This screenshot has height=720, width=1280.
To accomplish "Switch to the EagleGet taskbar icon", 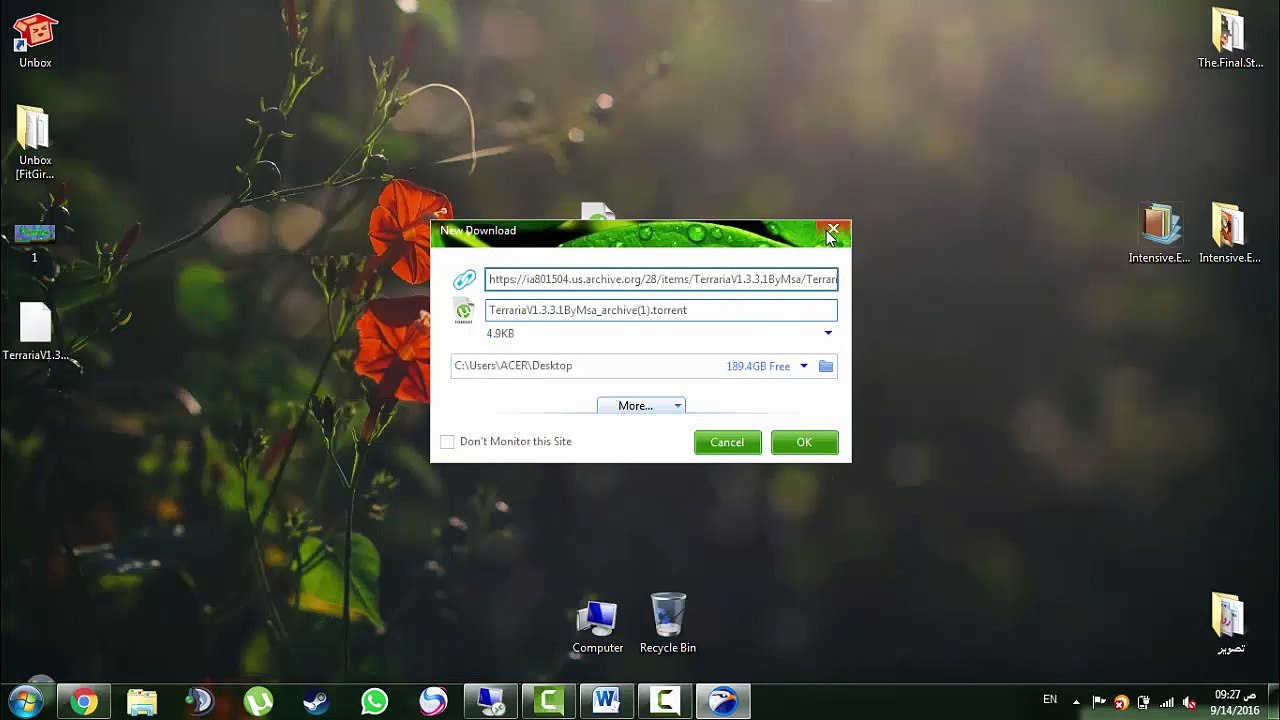I will (723, 701).
